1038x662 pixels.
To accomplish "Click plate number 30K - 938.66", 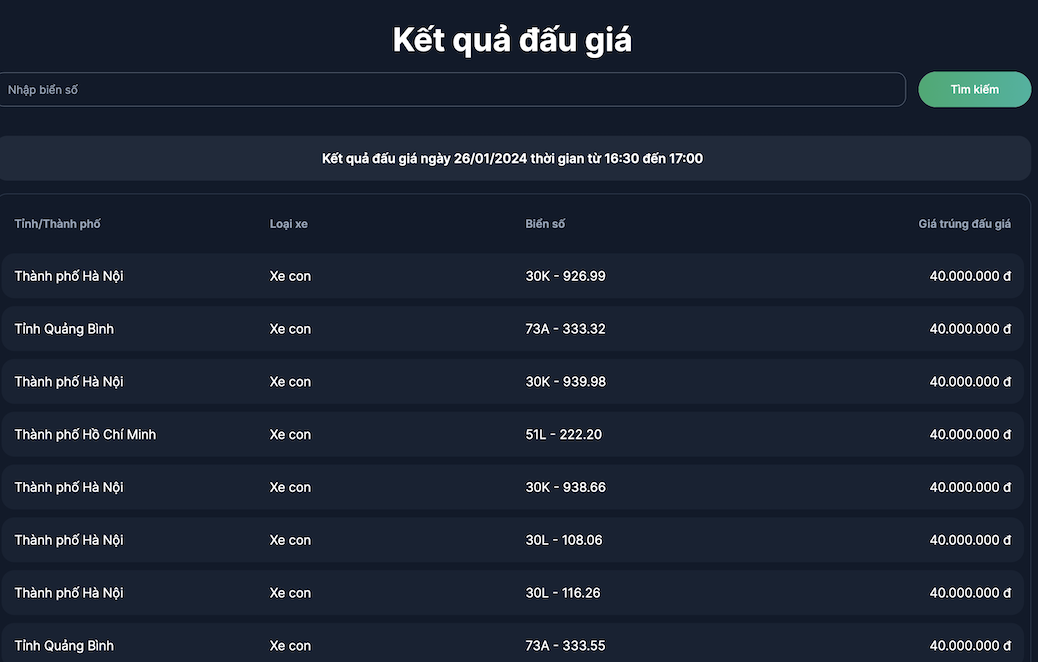I will tap(565, 488).
